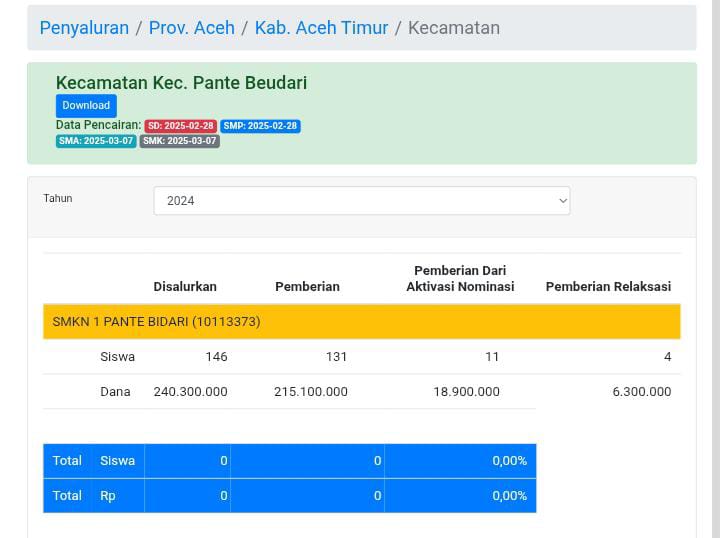This screenshot has width=720, height=538.
Task: Click the SMP: 2025-02-28 badge
Action: 260,126
